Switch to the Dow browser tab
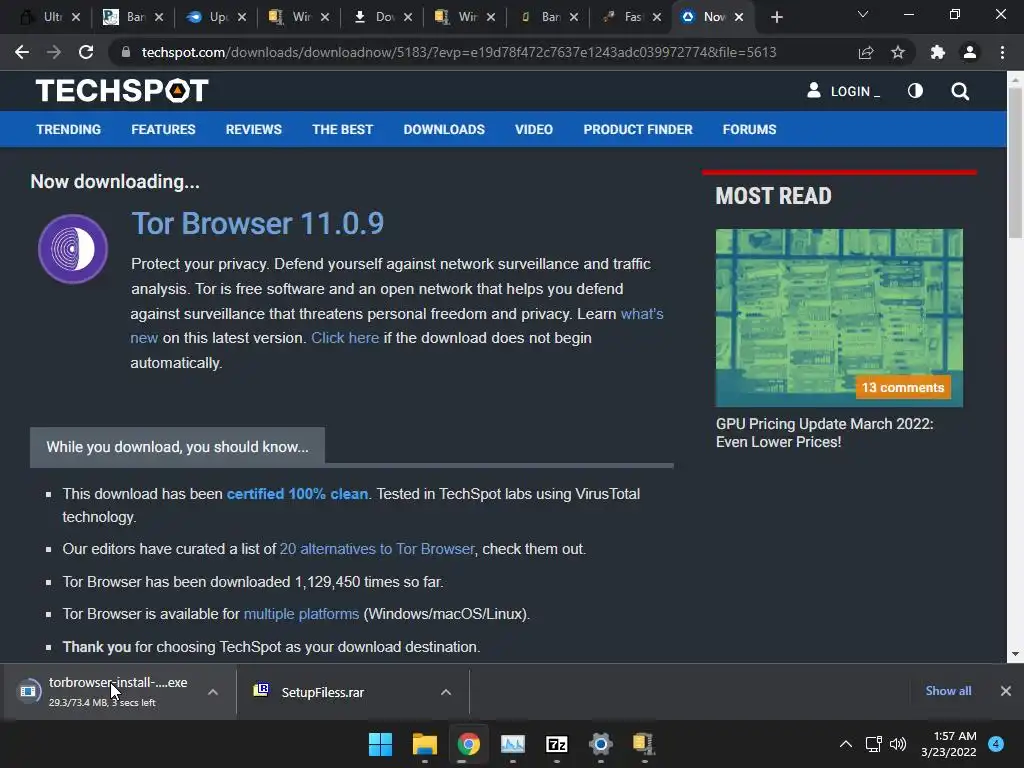This screenshot has height=768, width=1024. tap(382, 17)
